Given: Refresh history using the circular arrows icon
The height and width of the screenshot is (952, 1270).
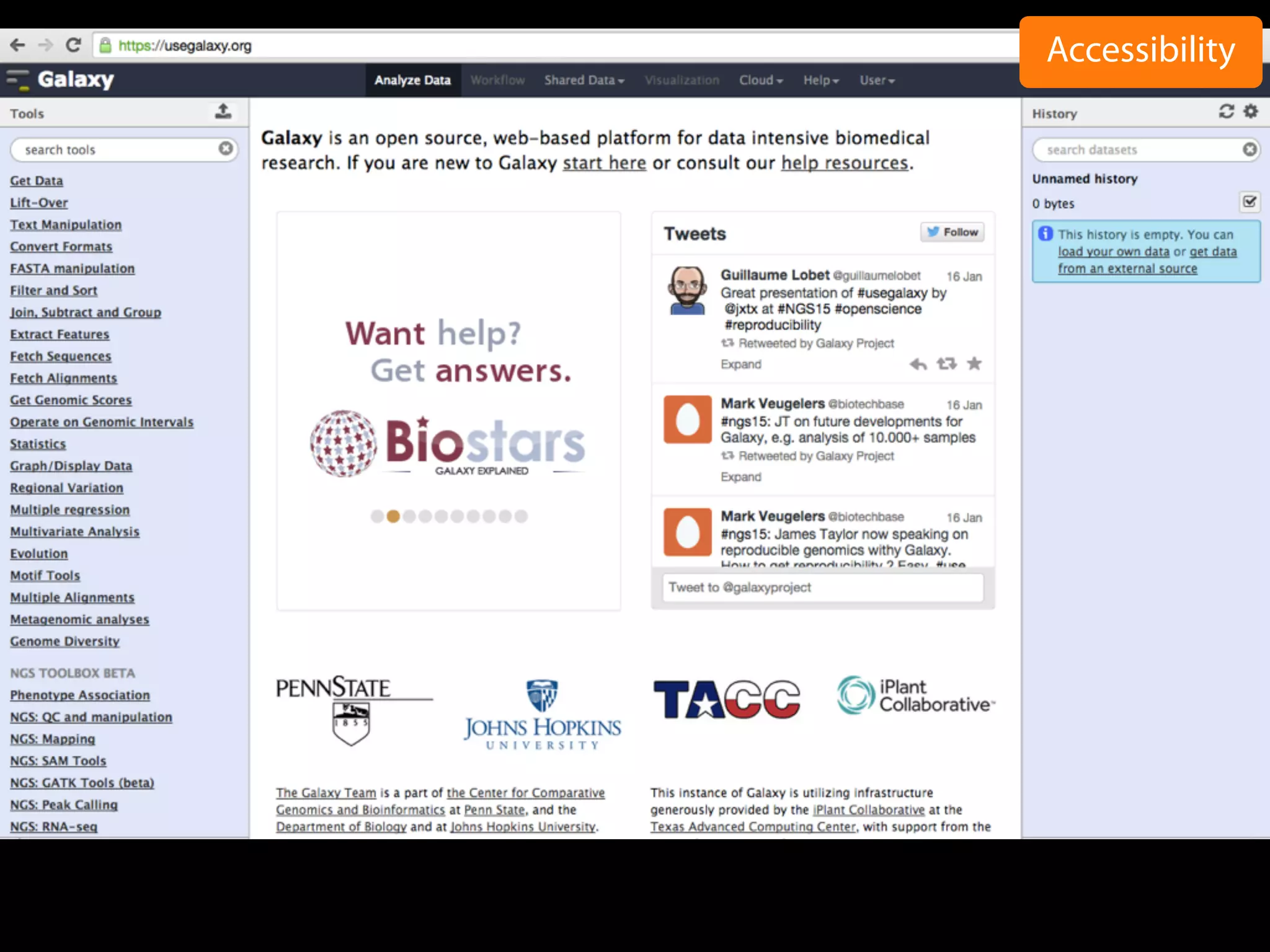Looking at the screenshot, I should point(1226,112).
